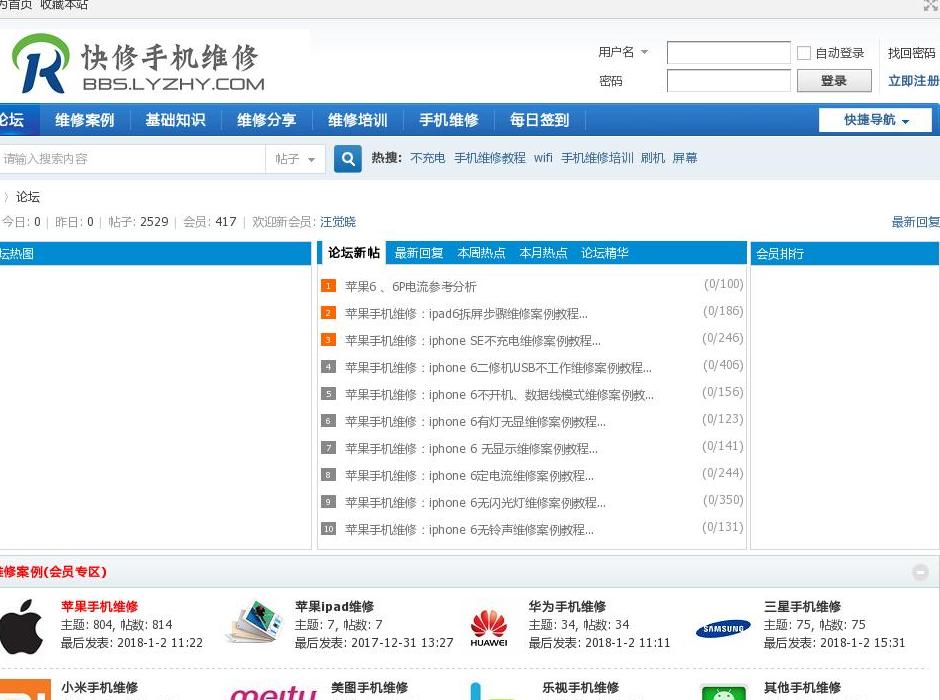This screenshot has height=700, width=940.
Task: Expand the 用户名 login type dropdown
Action: coord(623,52)
